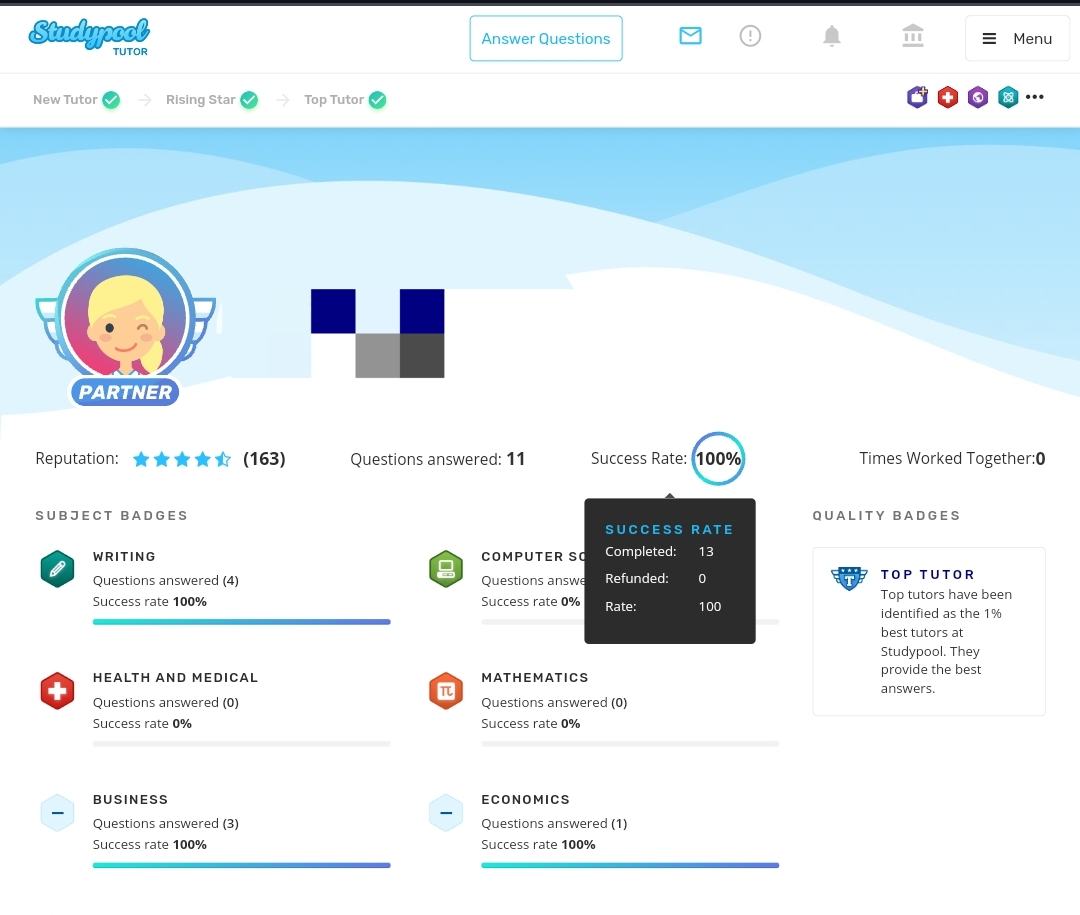
Task: Click Writing's Questions answered (4) text
Action: [166, 581]
